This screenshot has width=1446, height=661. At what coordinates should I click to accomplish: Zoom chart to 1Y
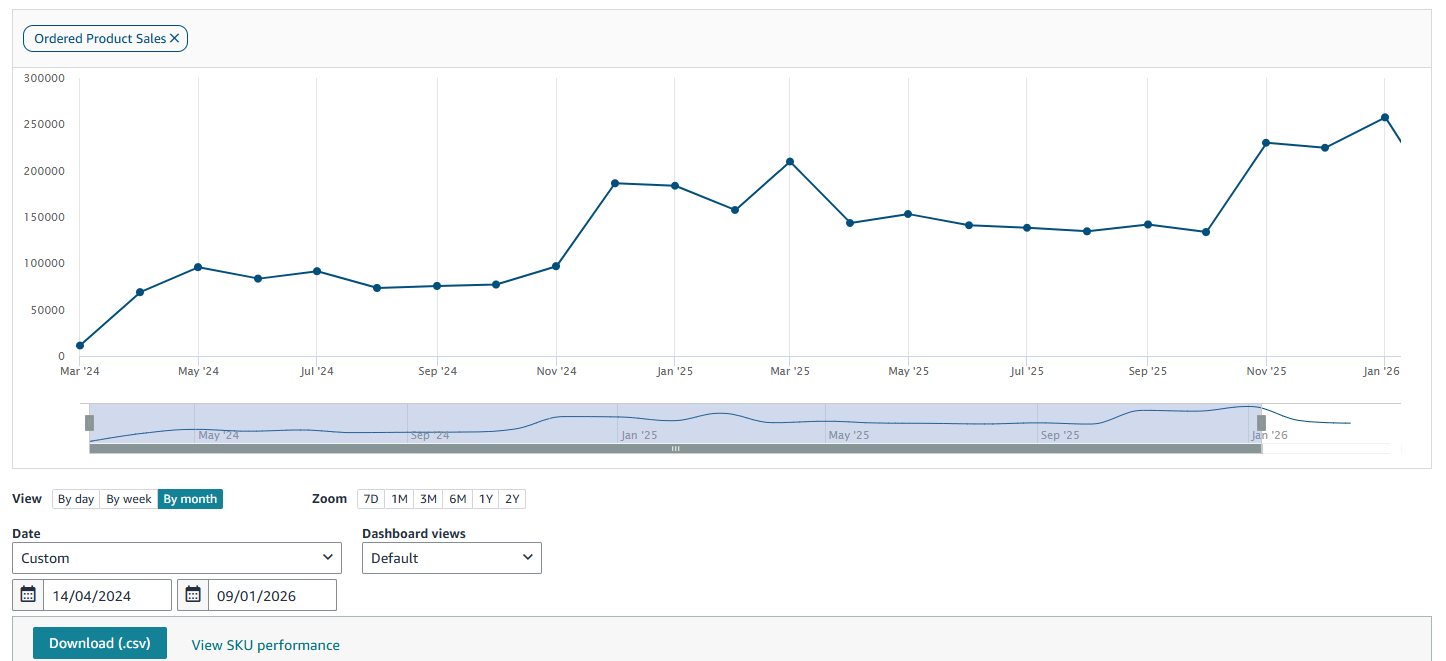tap(485, 499)
